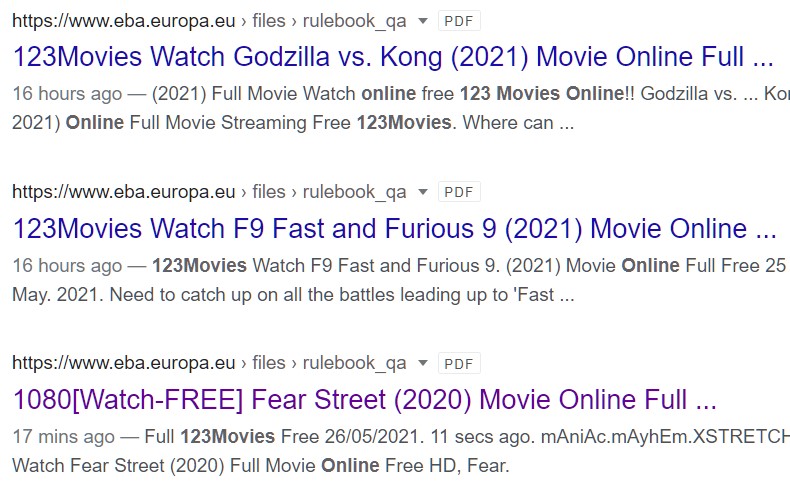The width and height of the screenshot is (790, 504).
Task: Expand dropdown arrow above the Fast and Furious title
Action: 423,192
